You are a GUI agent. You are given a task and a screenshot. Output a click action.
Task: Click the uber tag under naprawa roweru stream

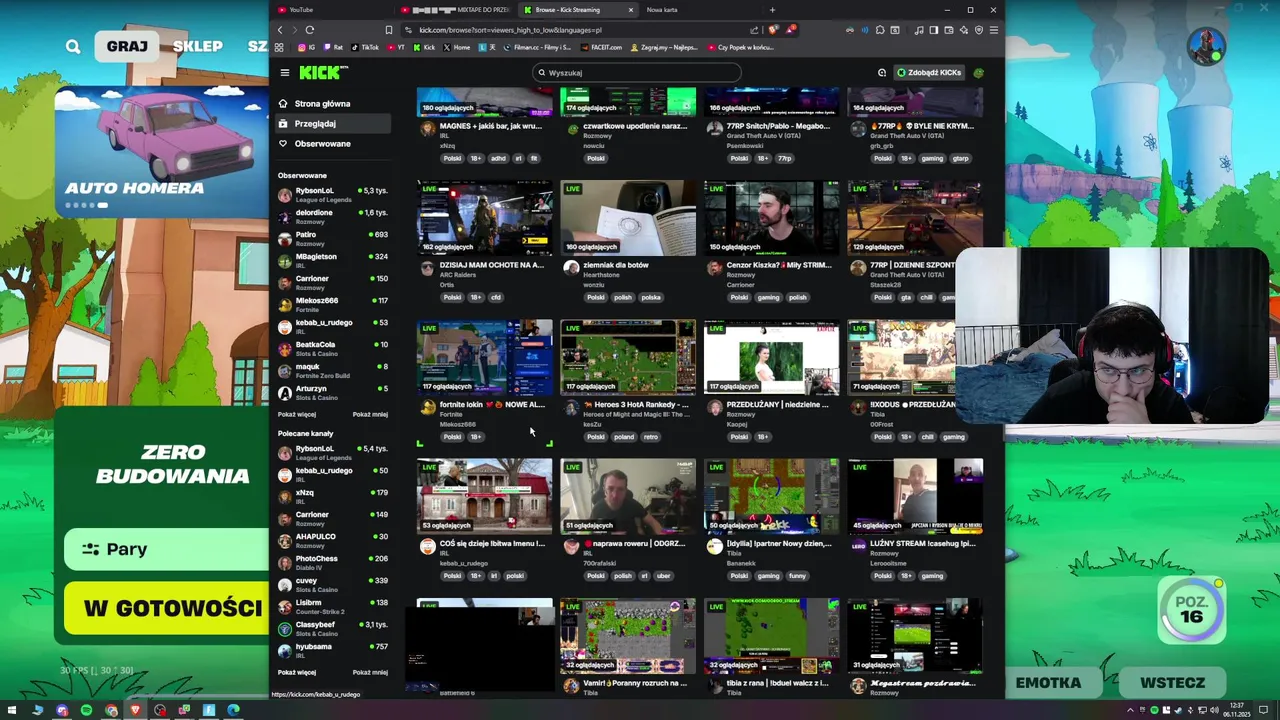click(663, 575)
